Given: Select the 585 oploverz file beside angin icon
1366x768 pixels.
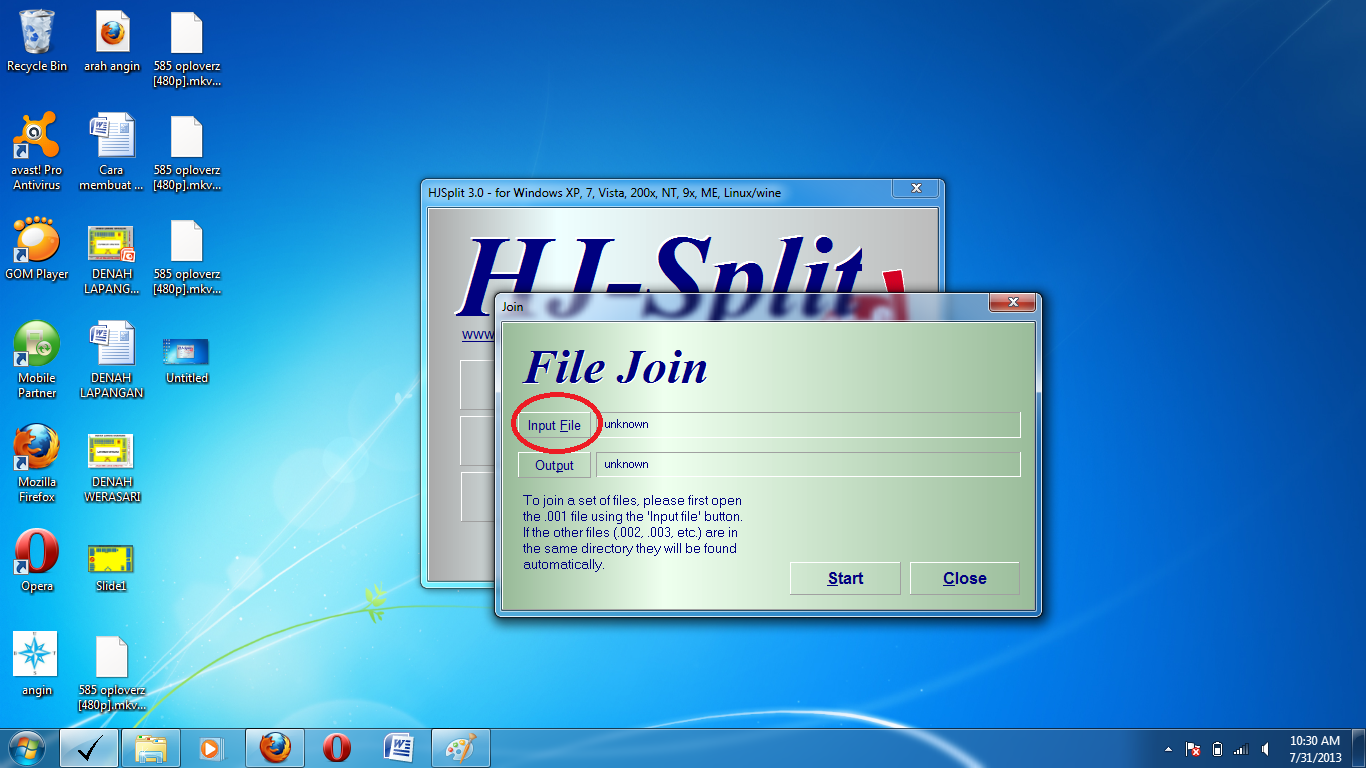Looking at the screenshot, I should click(112, 673).
